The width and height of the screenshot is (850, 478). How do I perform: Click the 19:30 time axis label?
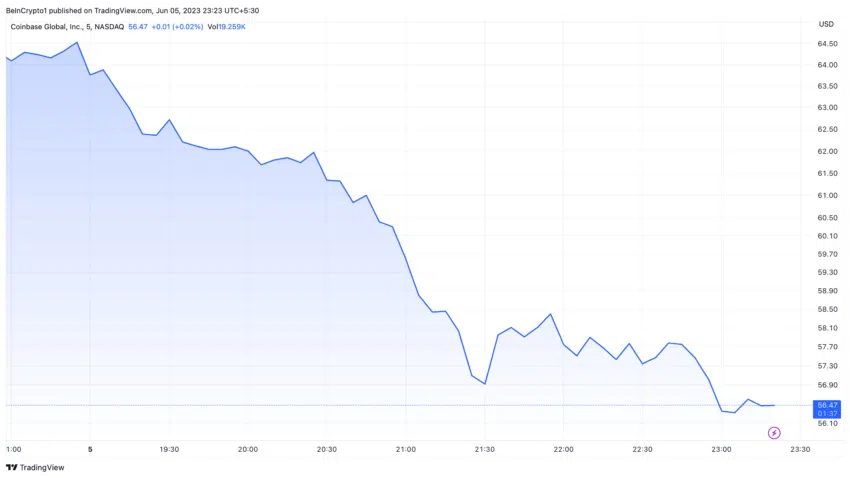(x=168, y=449)
